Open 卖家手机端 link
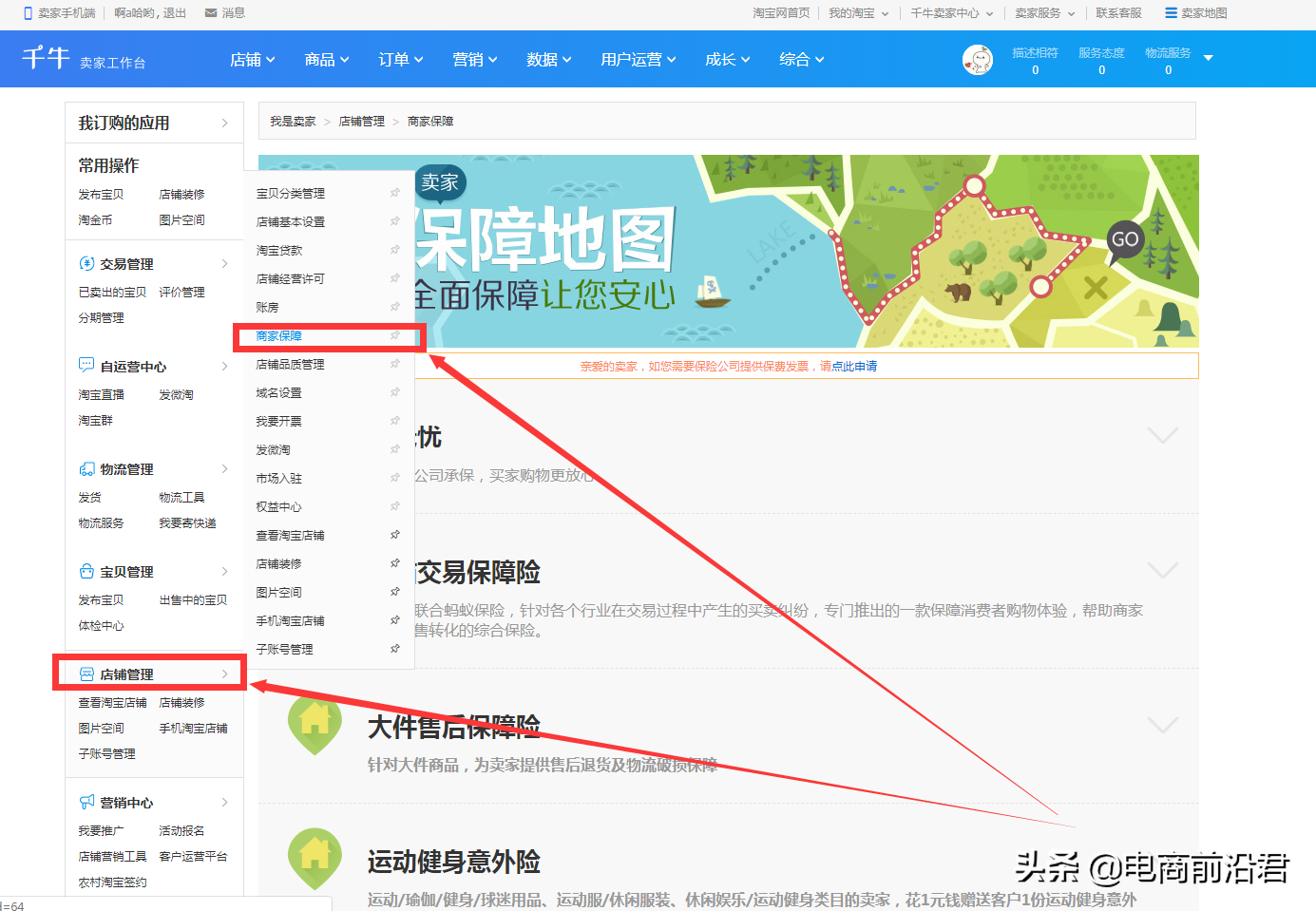This screenshot has width=1316, height=911. (x=60, y=13)
